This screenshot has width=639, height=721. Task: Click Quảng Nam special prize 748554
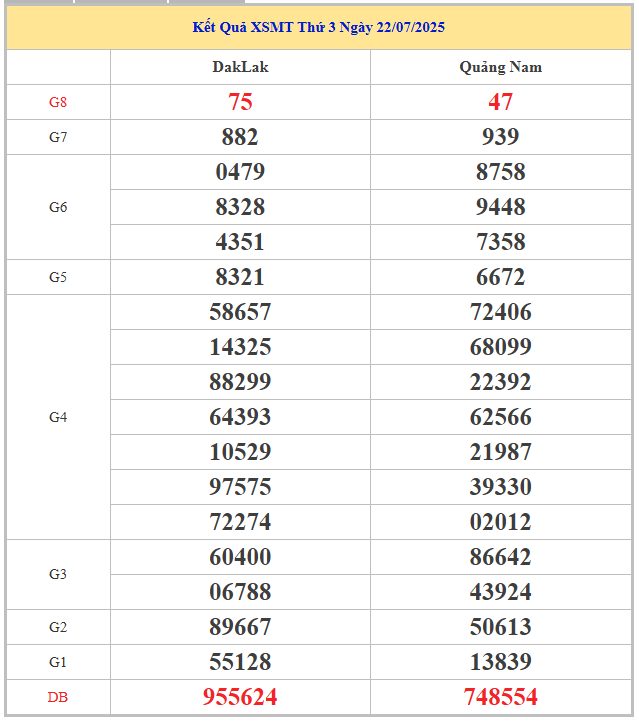tap(500, 697)
